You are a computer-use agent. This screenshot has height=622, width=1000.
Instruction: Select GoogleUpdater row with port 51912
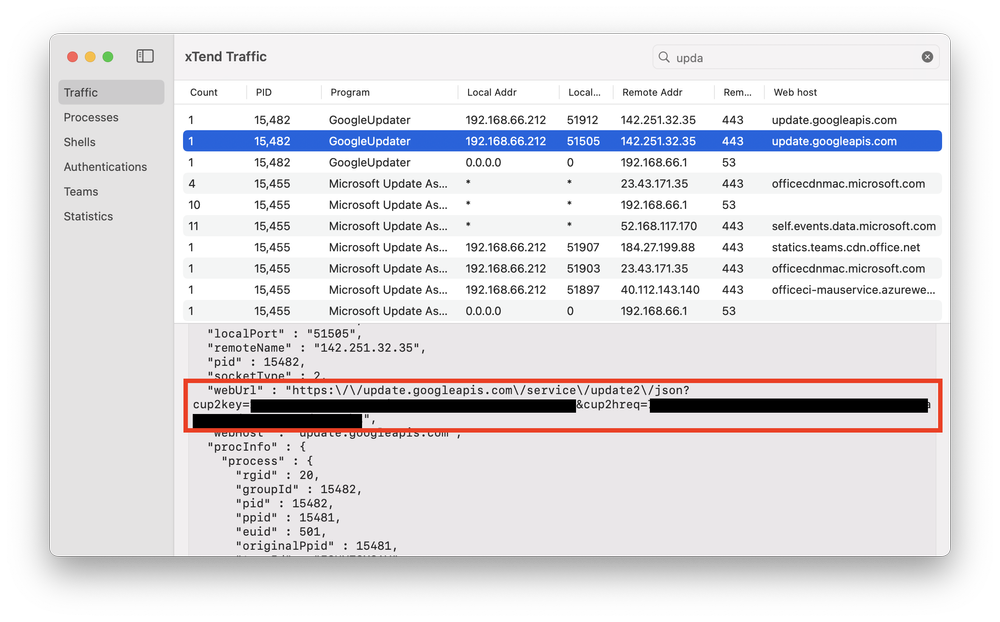[562, 120]
